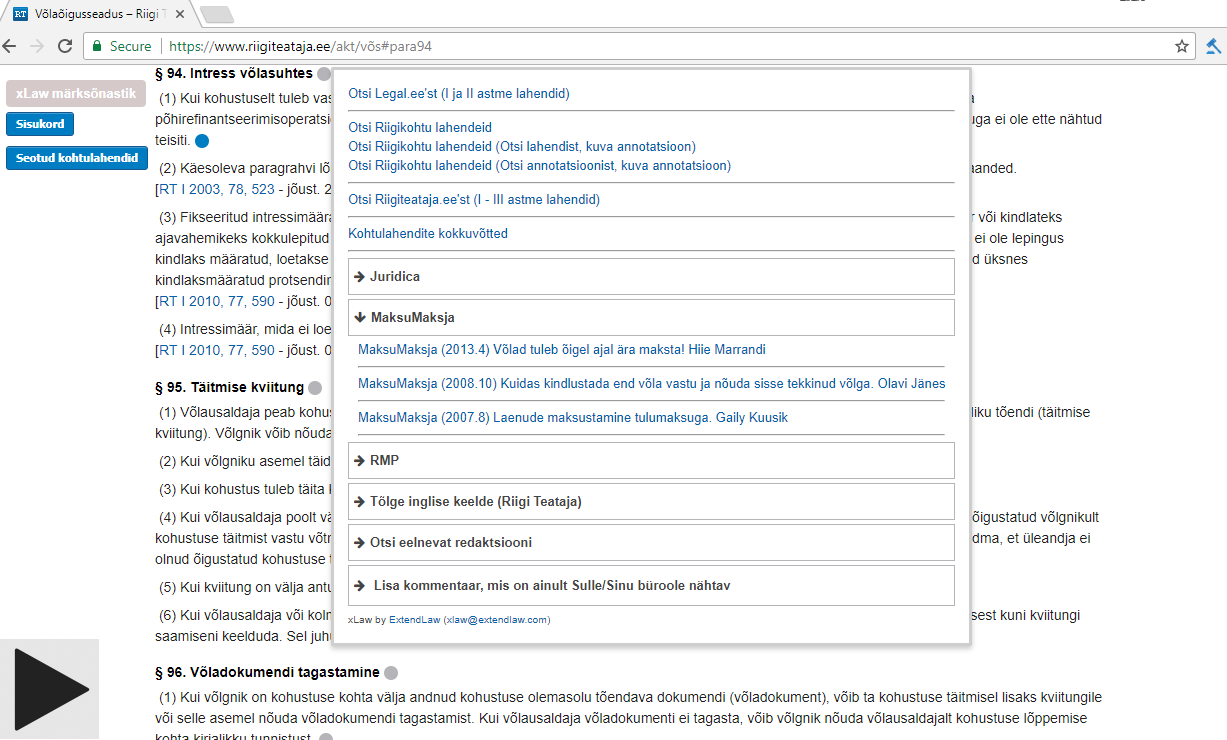Click gray dot next to § 96 heading
Image resolution: width=1227 pixels, height=740 pixels.
tap(391, 673)
